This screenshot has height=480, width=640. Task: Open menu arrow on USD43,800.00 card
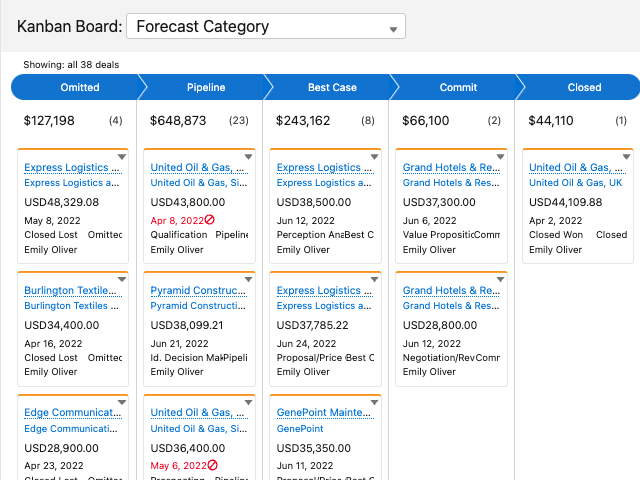tap(248, 157)
